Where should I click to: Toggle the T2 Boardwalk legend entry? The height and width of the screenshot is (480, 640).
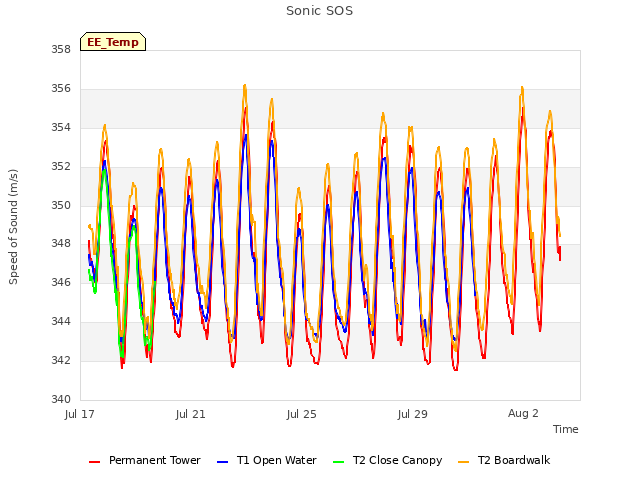504,460
